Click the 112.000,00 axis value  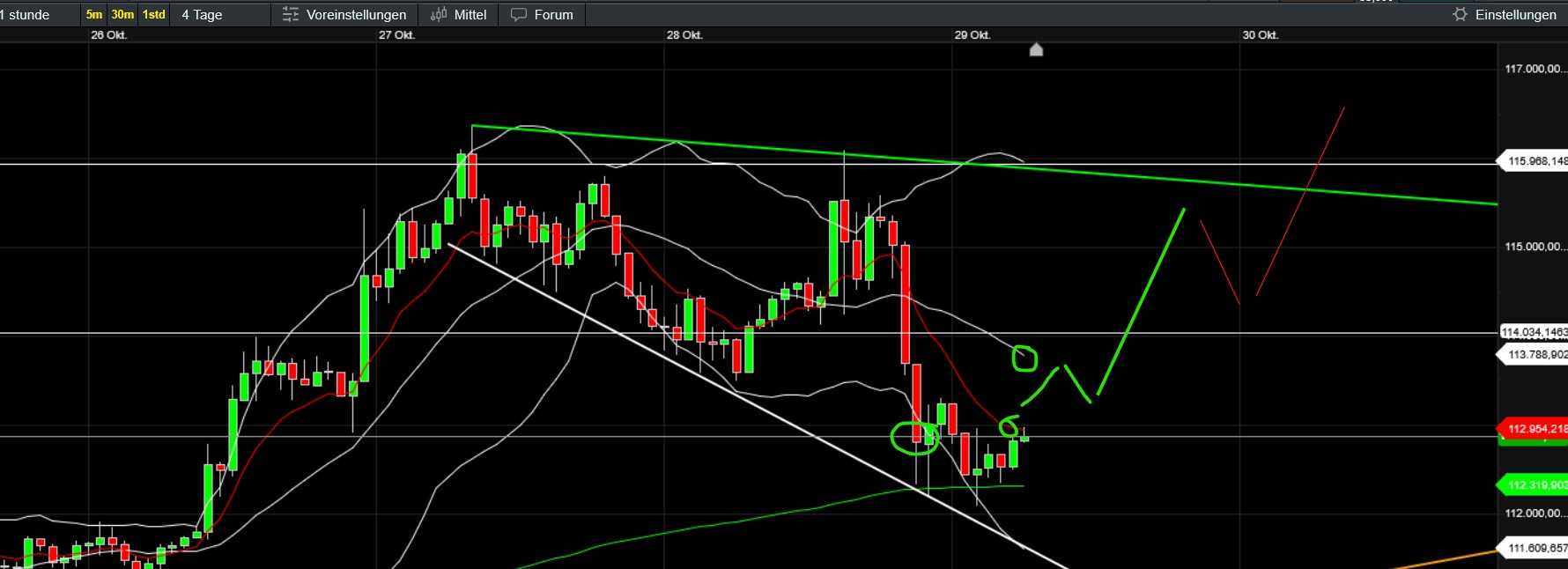click(1535, 514)
